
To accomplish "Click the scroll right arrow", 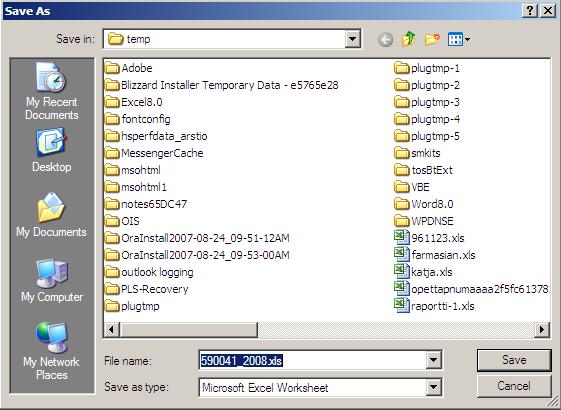I will point(542,330).
